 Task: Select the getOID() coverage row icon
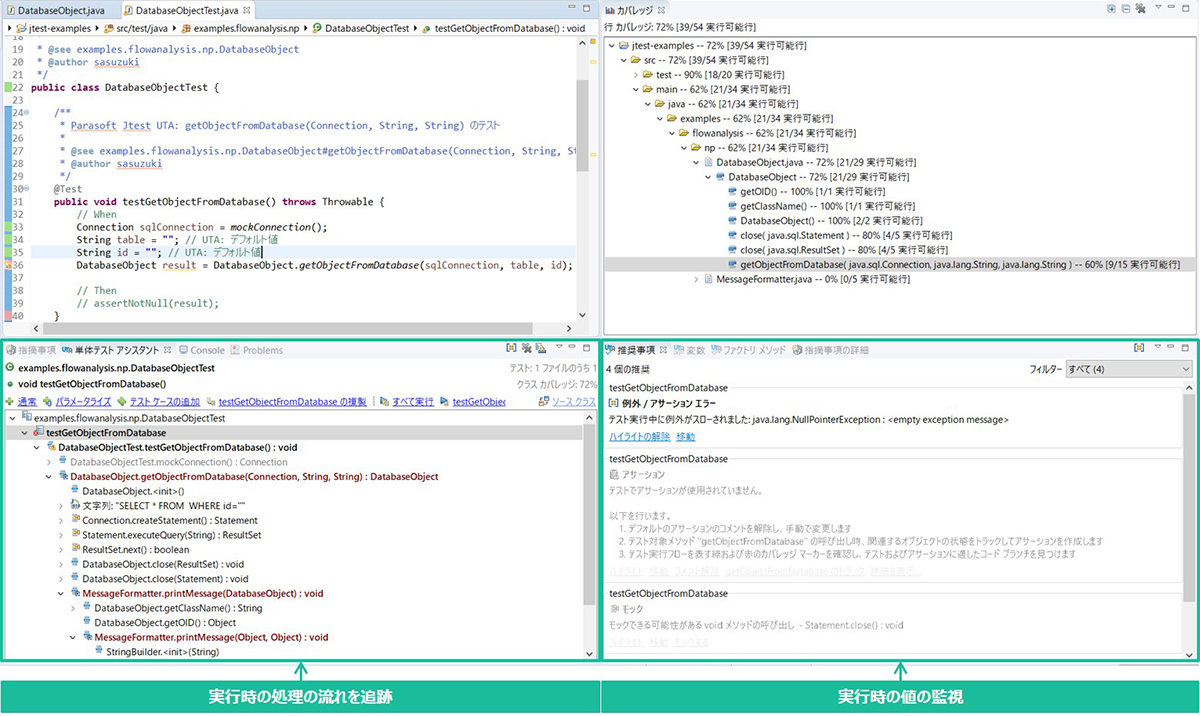tap(732, 191)
